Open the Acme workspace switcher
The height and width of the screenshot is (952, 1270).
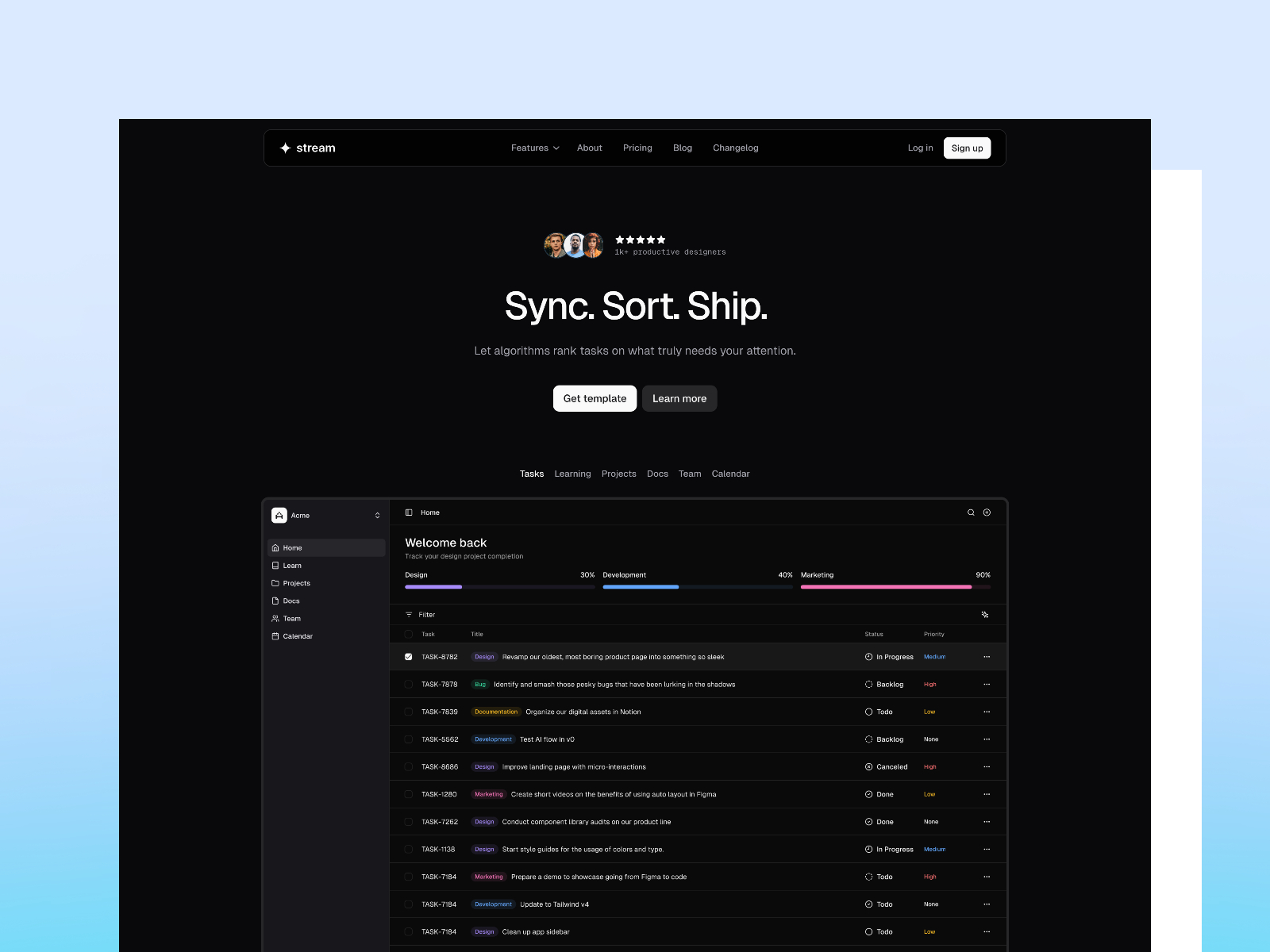click(325, 515)
